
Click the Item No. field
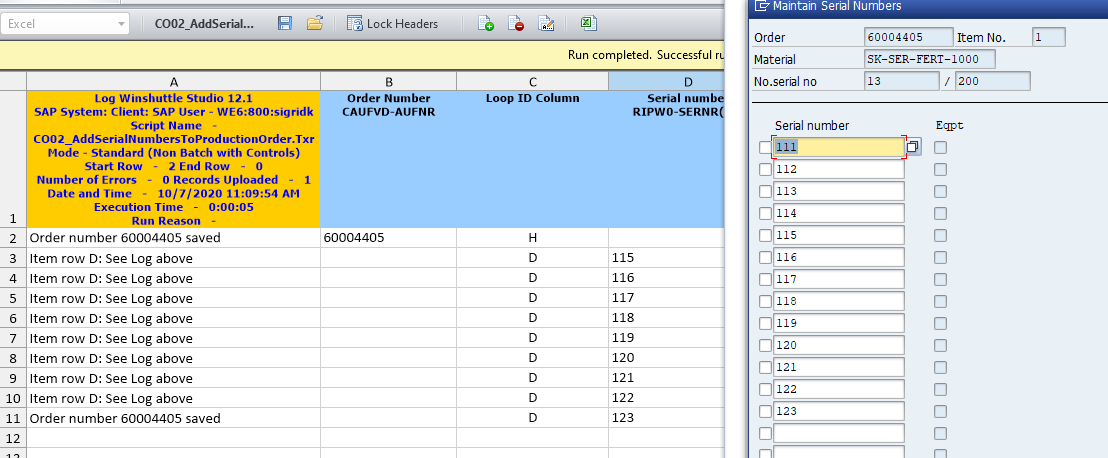click(x=1048, y=37)
